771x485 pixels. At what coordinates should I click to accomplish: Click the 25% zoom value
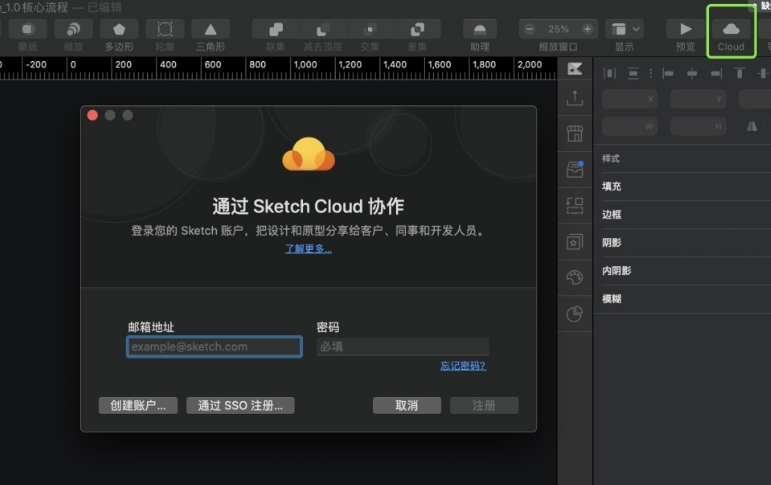(558, 29)
